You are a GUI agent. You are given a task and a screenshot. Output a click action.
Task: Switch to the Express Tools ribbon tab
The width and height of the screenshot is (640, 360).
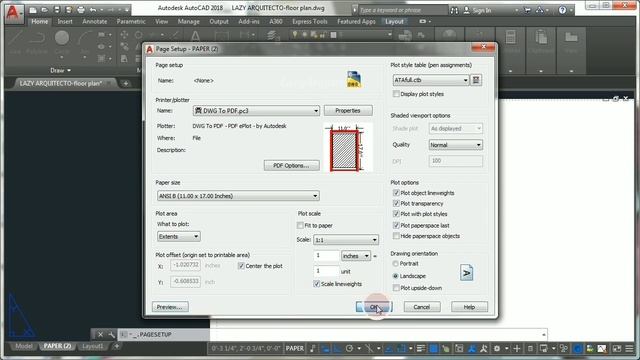310,22
